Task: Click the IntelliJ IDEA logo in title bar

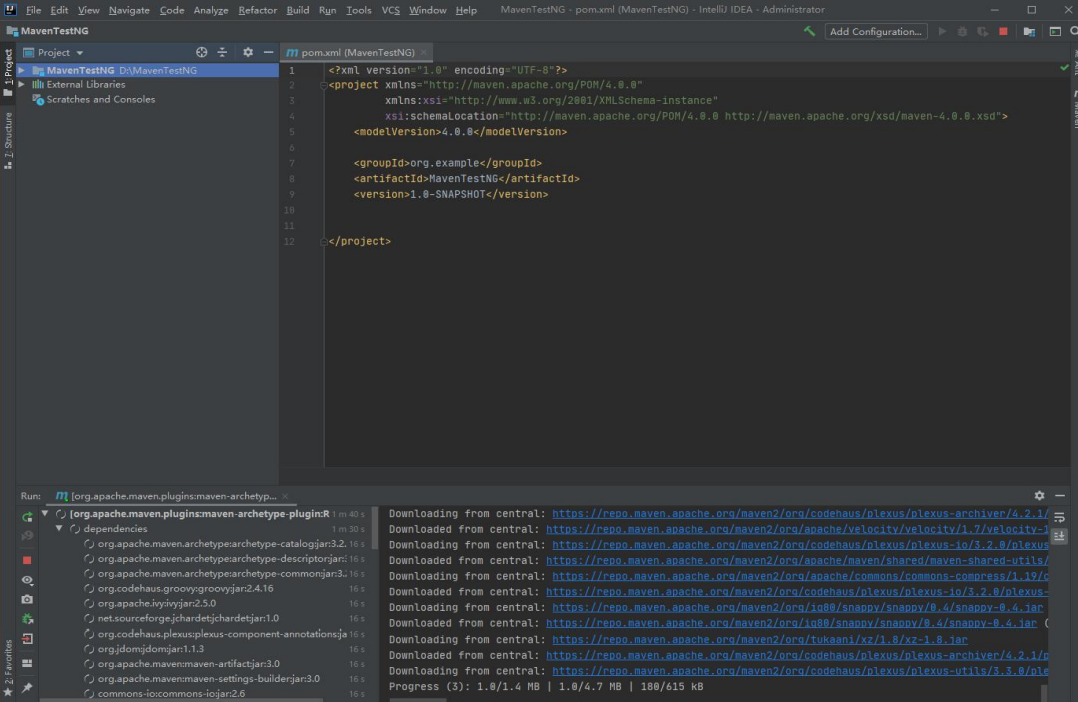Action: pyautogui.click(x=10, y=10)
